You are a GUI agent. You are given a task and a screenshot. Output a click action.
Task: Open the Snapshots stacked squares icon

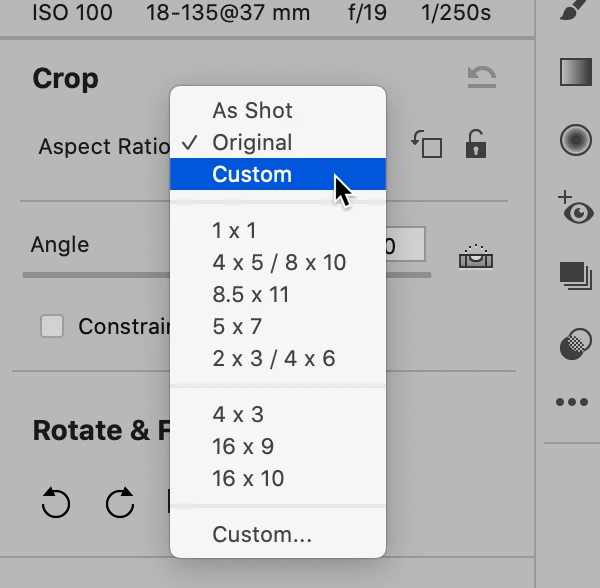point(573,274)
